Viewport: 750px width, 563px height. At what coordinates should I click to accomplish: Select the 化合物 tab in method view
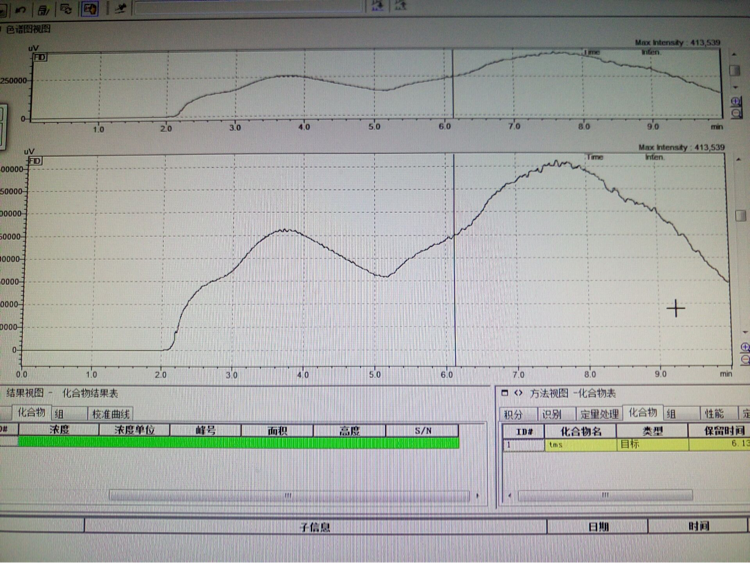(642, 412)
